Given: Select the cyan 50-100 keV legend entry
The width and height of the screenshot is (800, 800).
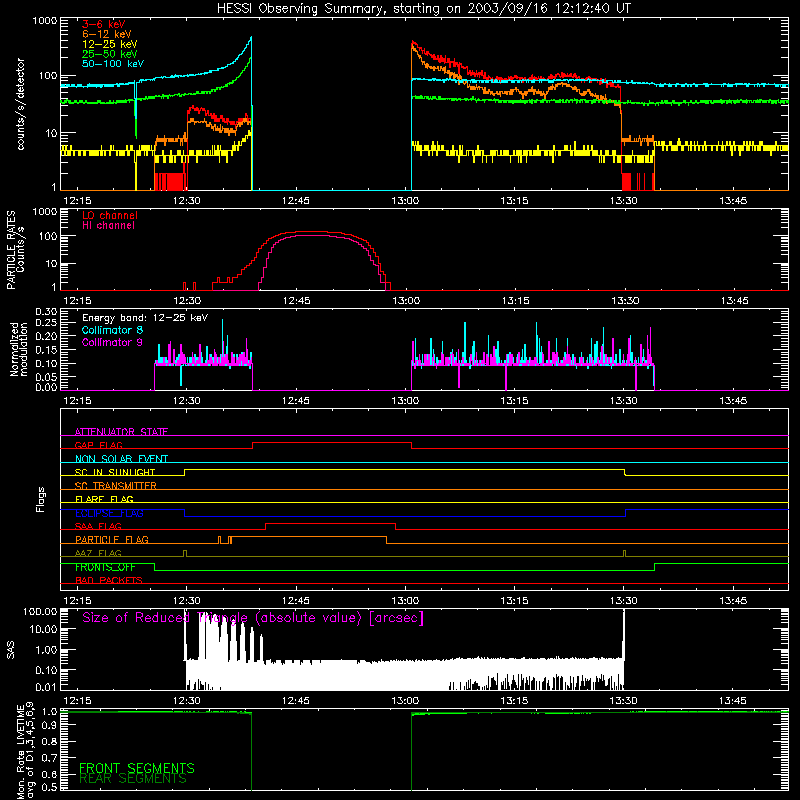Looking at the screenshot, I should [113, 64].
